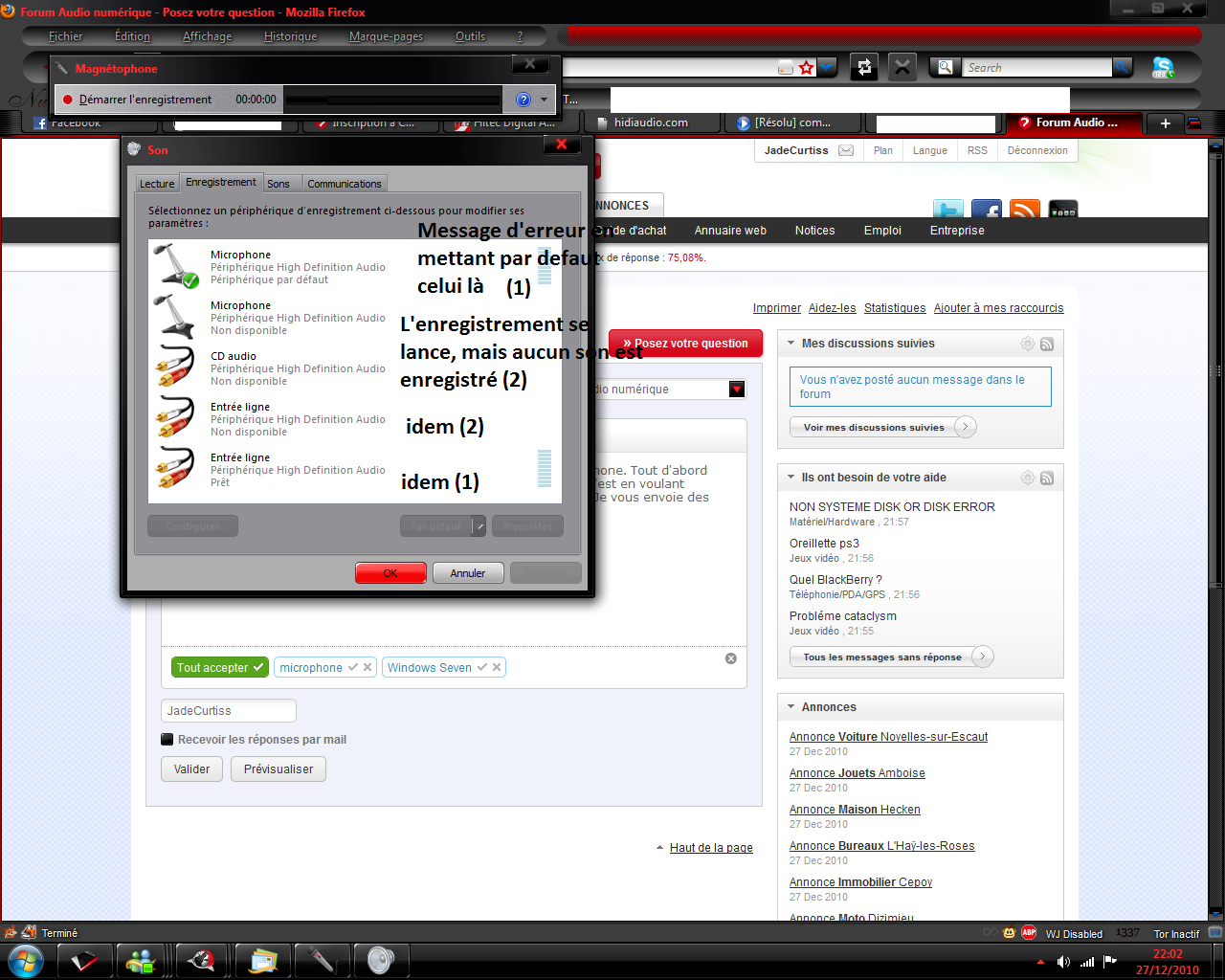Click the JadeCurtiss username field
1225x980 pixels.
pyautogui.click(x=229, y=710)
